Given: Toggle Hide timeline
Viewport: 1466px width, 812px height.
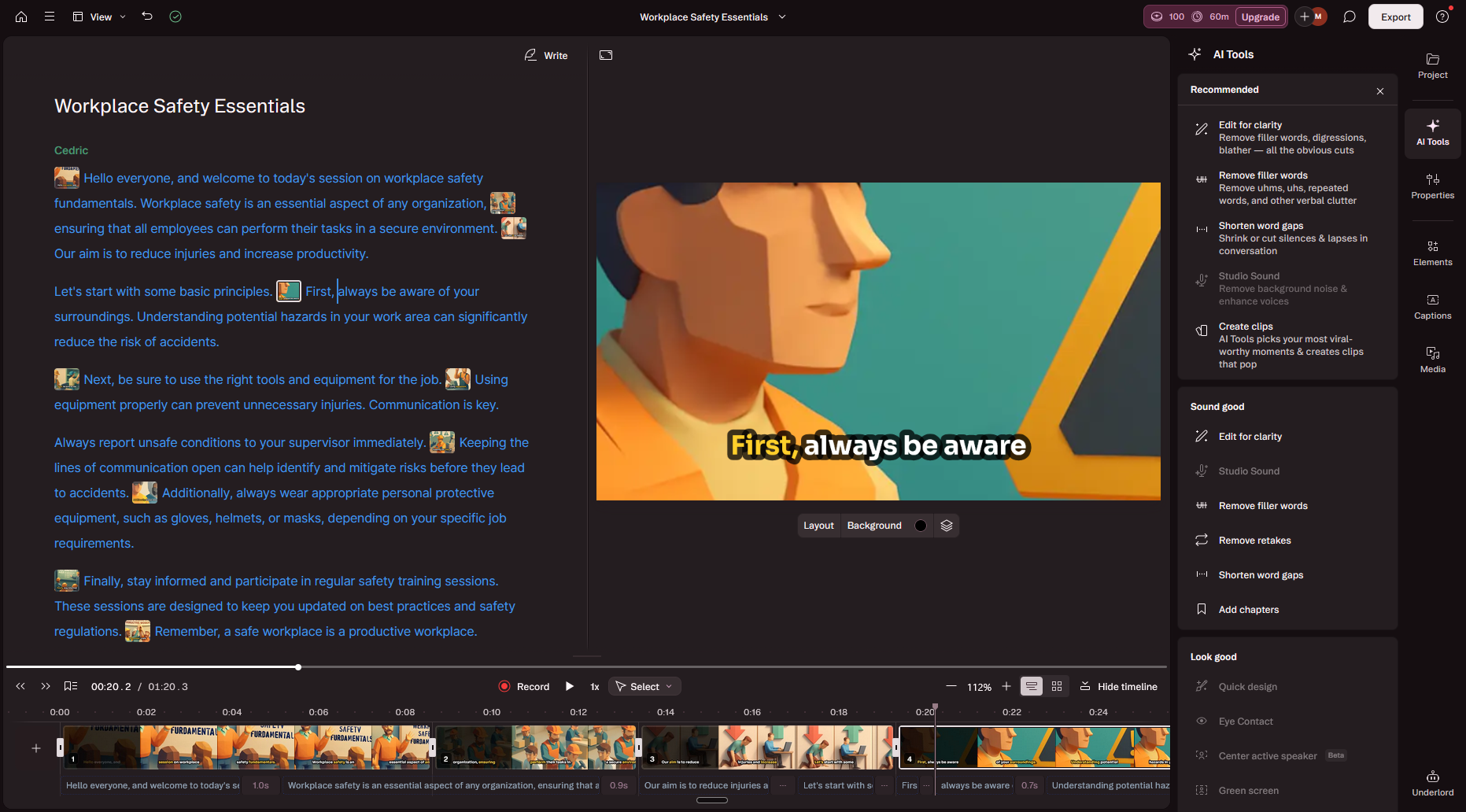Looking at the screenshot, I should pos(1118,685).
